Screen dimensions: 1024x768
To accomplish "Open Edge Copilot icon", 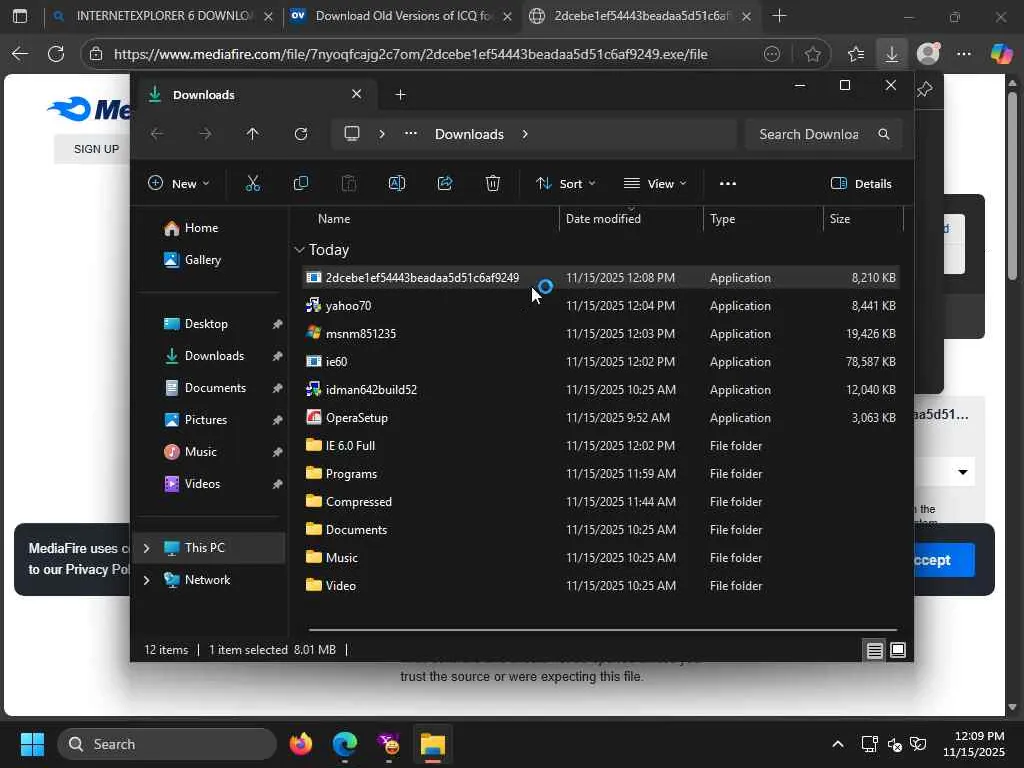I will [x=1001, y=54].
